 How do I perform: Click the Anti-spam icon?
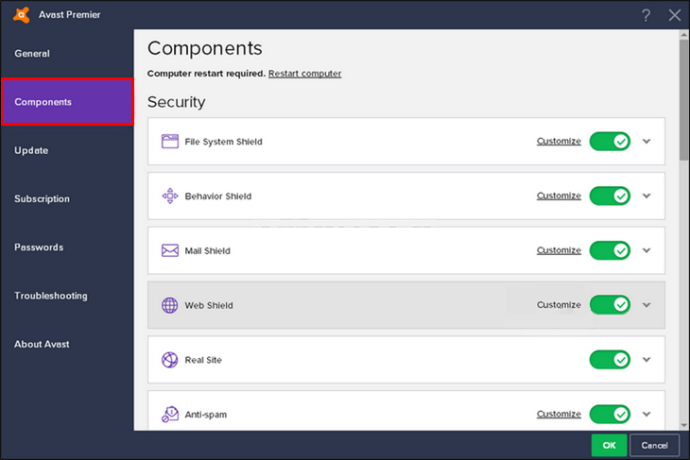(x=170, y=414)
